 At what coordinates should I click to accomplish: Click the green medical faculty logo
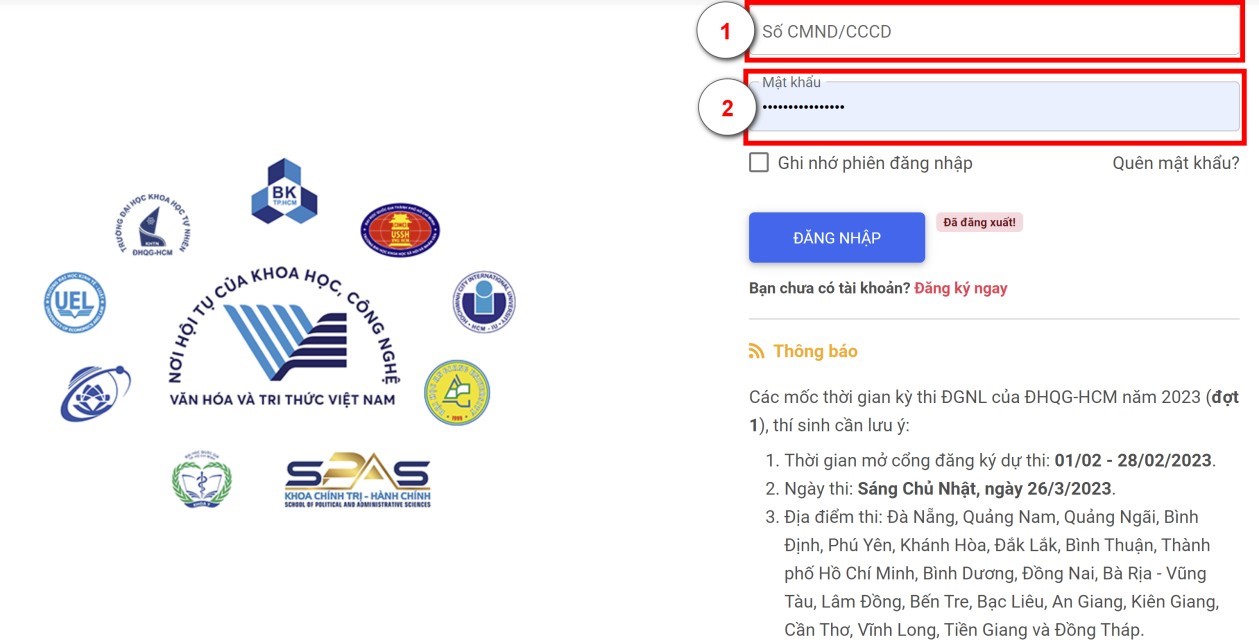201,479
